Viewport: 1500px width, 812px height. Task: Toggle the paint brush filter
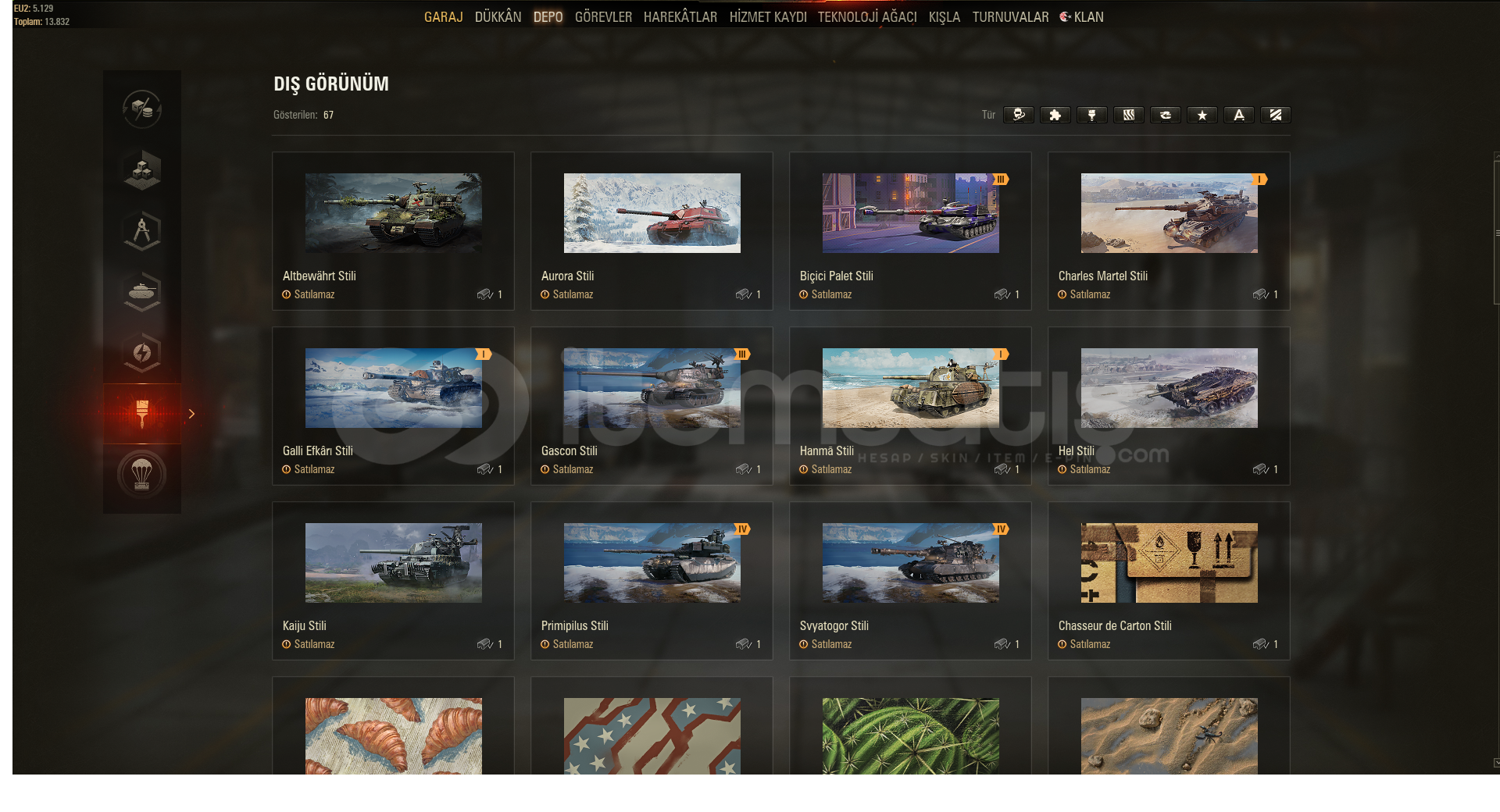pos(1092,115)
